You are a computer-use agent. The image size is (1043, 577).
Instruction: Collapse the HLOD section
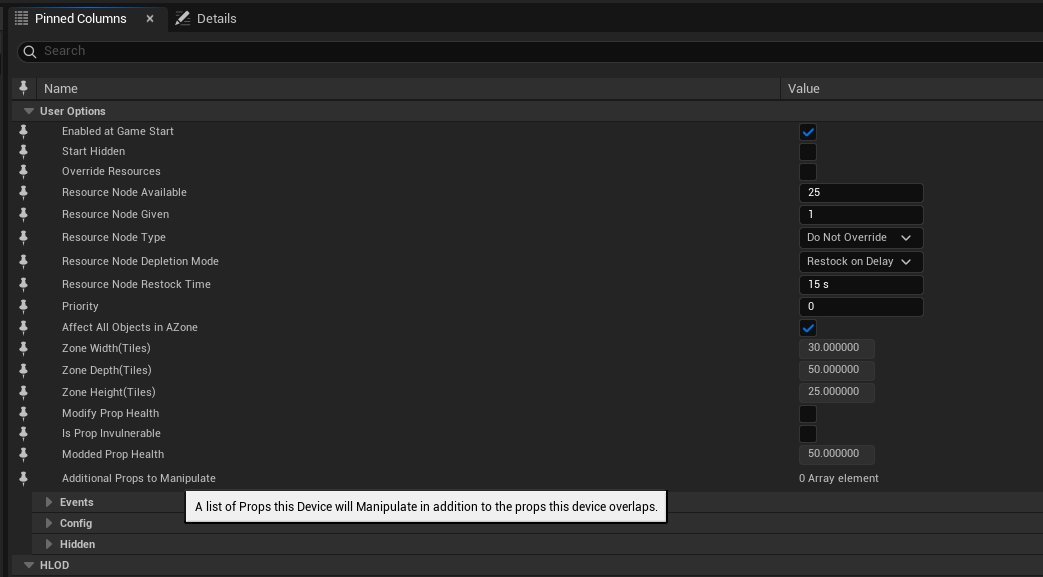pyautogui.click(x=29, y=565)
